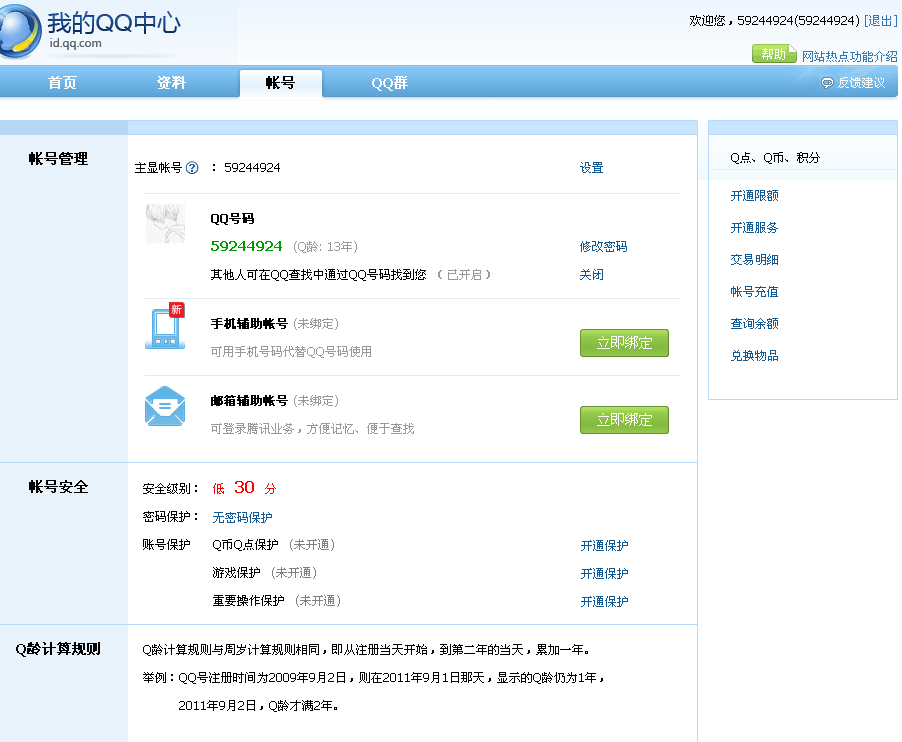Click the 退出 logout link
The image size is (902, 742).
(881, 21)
